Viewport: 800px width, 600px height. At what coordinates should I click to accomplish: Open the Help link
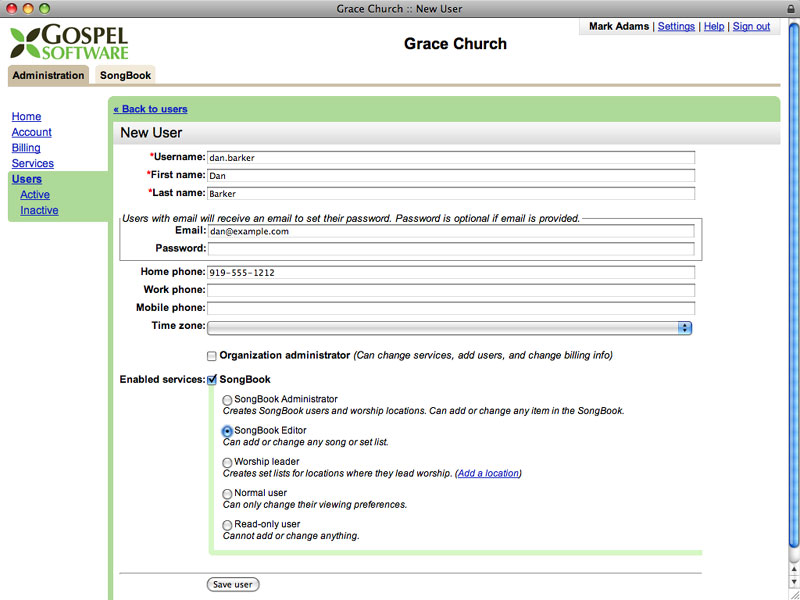tap(714, 27)
